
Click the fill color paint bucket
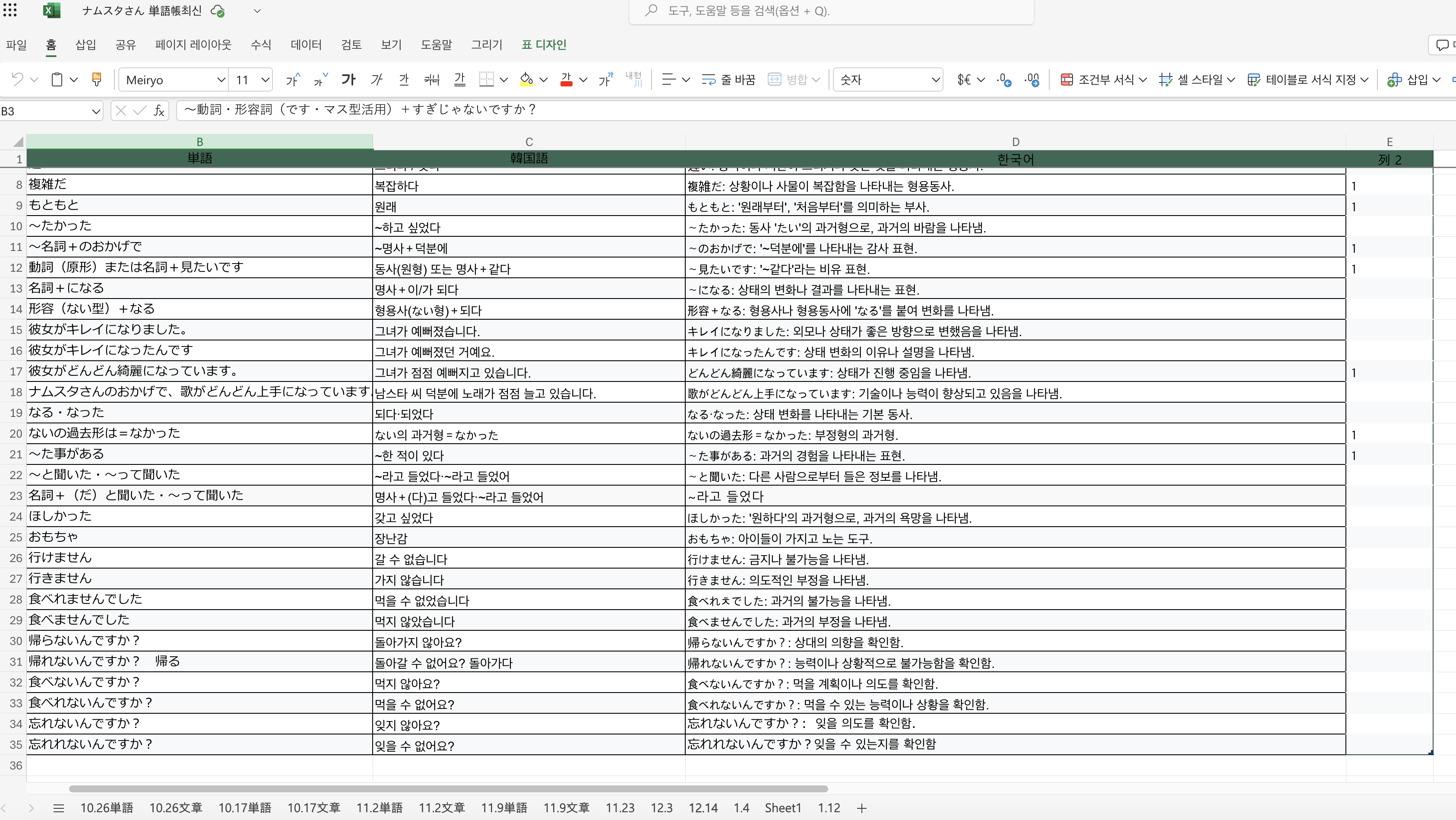(526, 80)
